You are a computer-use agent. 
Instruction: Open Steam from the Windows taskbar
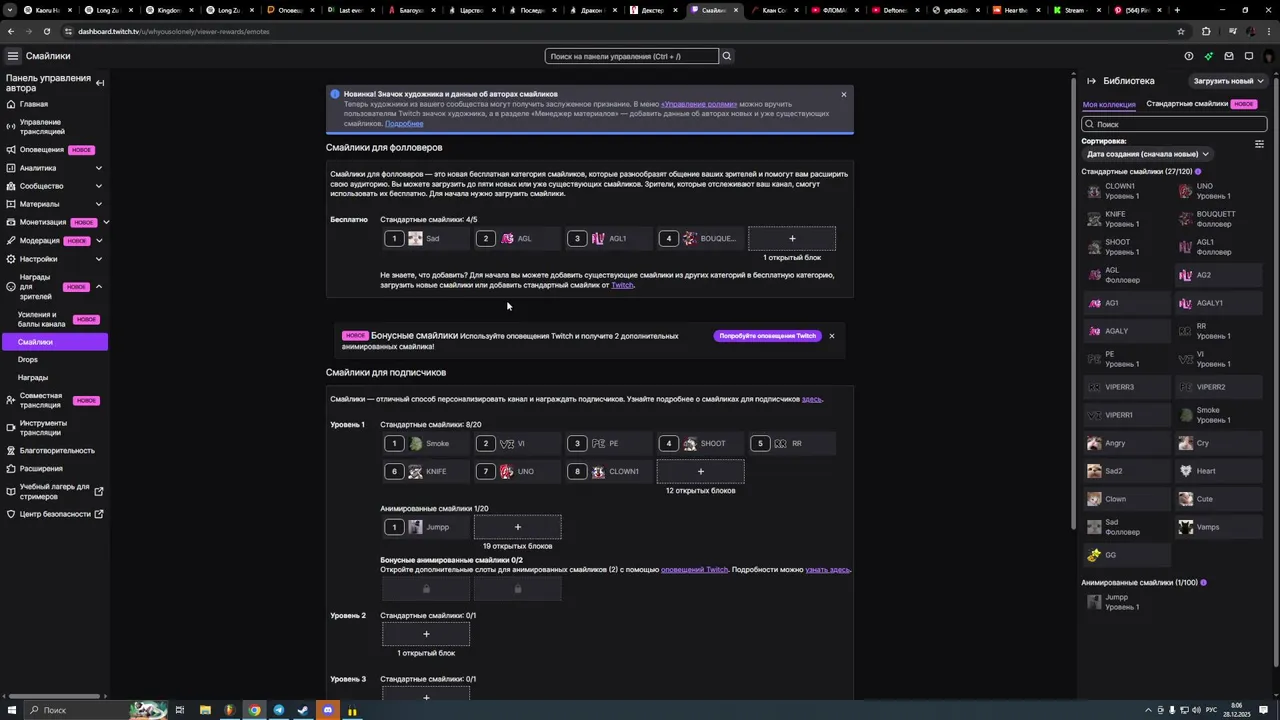point(303,710)
